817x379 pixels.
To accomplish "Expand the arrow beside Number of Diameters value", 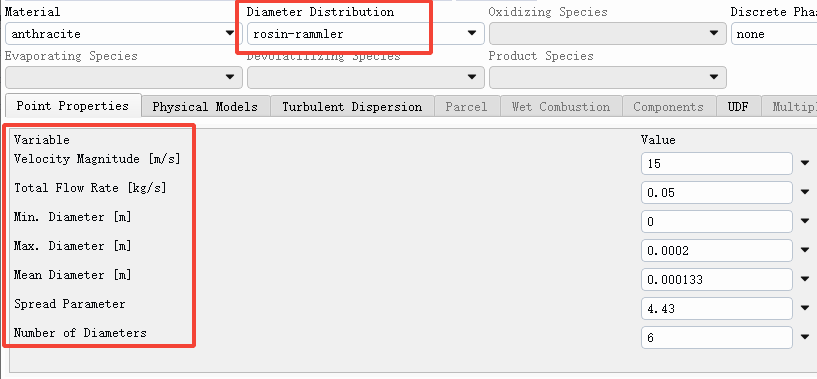I will 805,338.
